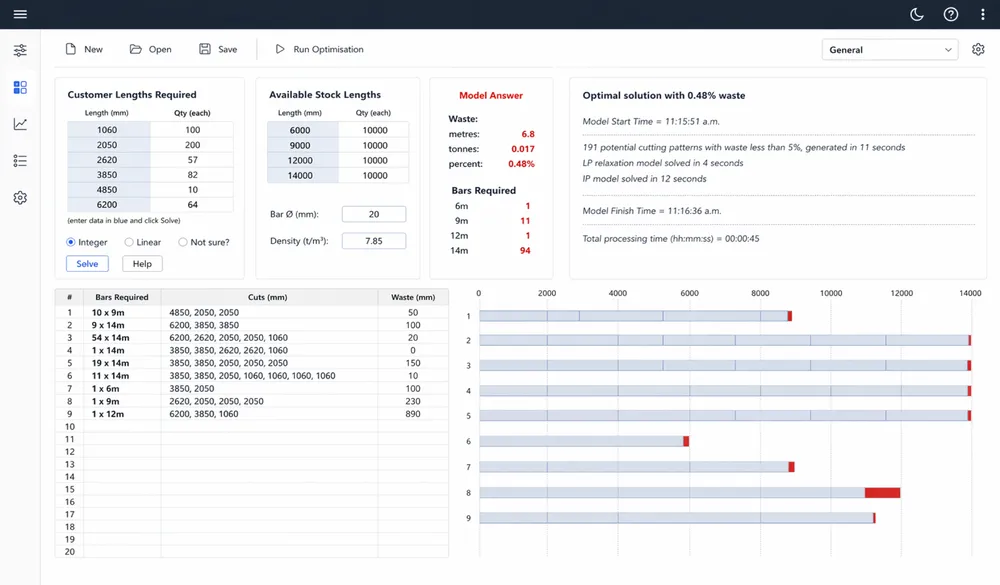Click the red waste segment on bar 8
This screenshot has height=585, width=1000.
click(x=882, y=492)
